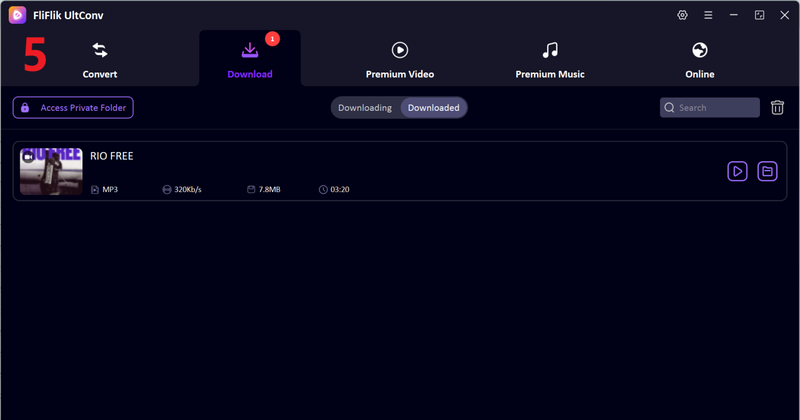Open the Premium Music tab
The width and height of the screenshot is (800, 420).
(549, 60)
